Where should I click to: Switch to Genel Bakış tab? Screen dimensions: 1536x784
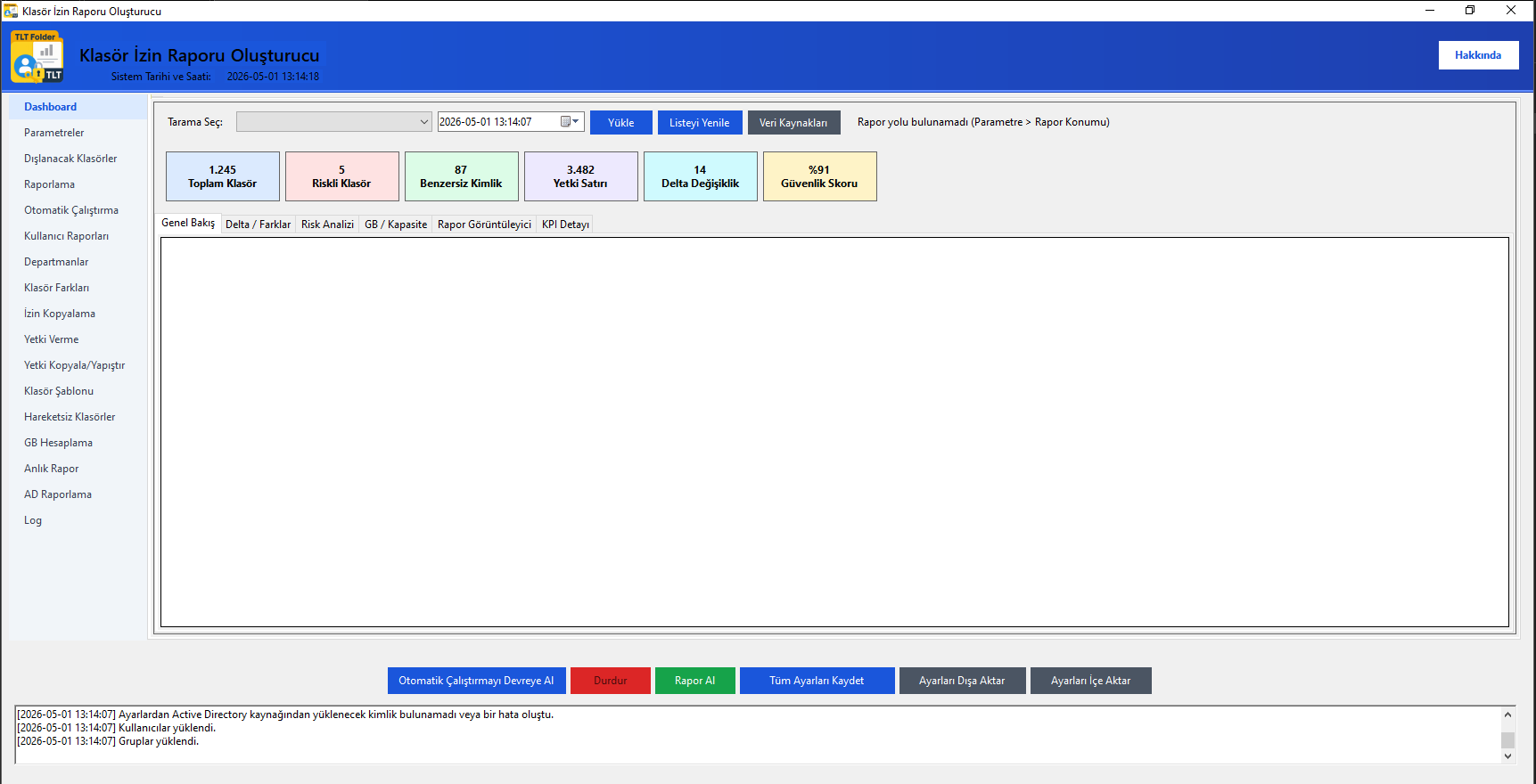pos(188,223)
